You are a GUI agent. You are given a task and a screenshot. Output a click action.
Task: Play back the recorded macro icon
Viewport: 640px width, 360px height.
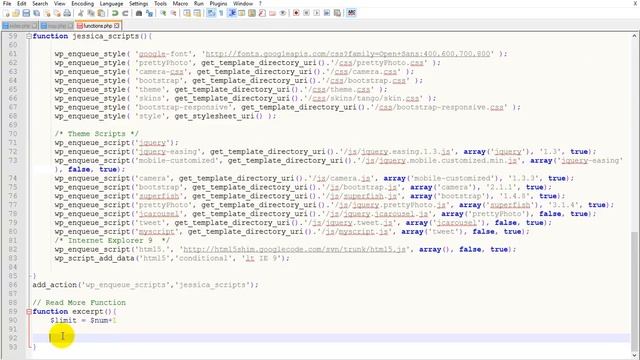[316, 13]
